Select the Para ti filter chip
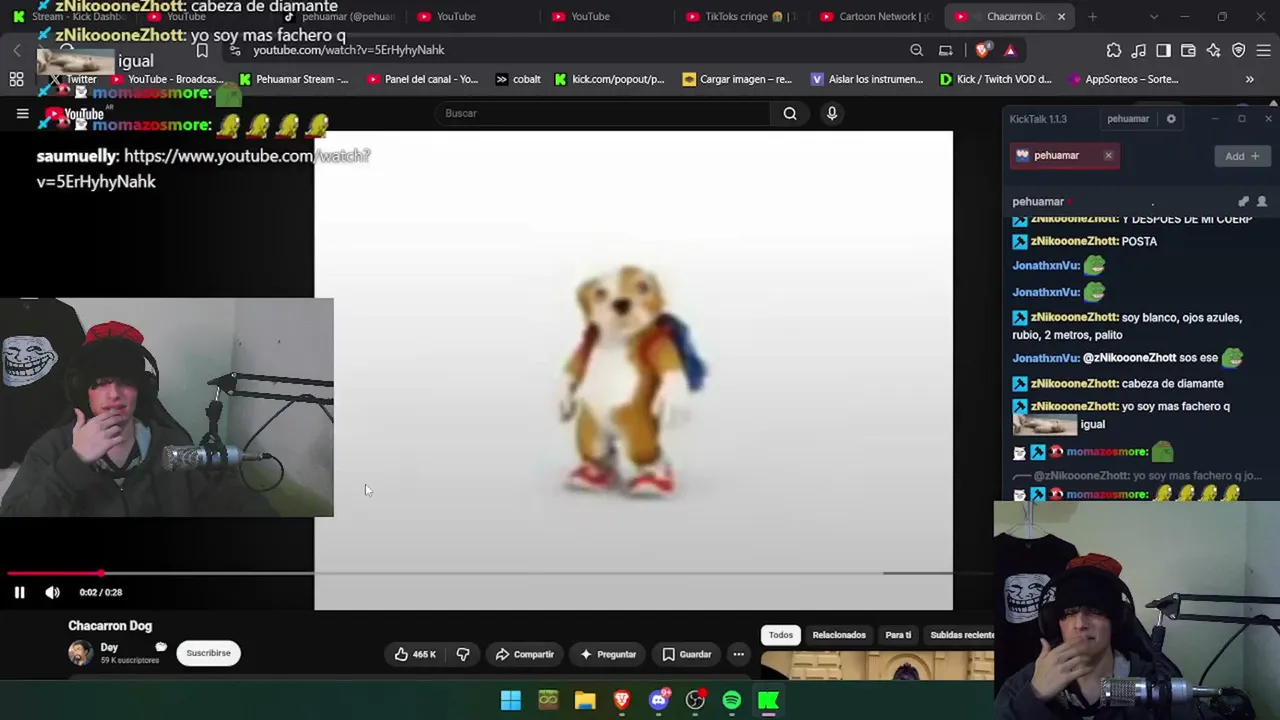 [898, 635]
